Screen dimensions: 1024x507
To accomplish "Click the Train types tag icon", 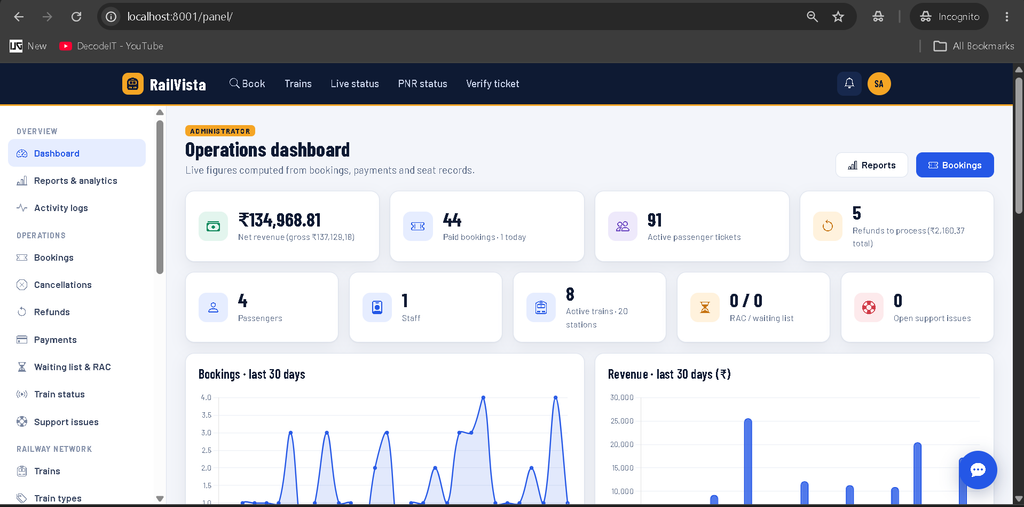I will (22, 498).
